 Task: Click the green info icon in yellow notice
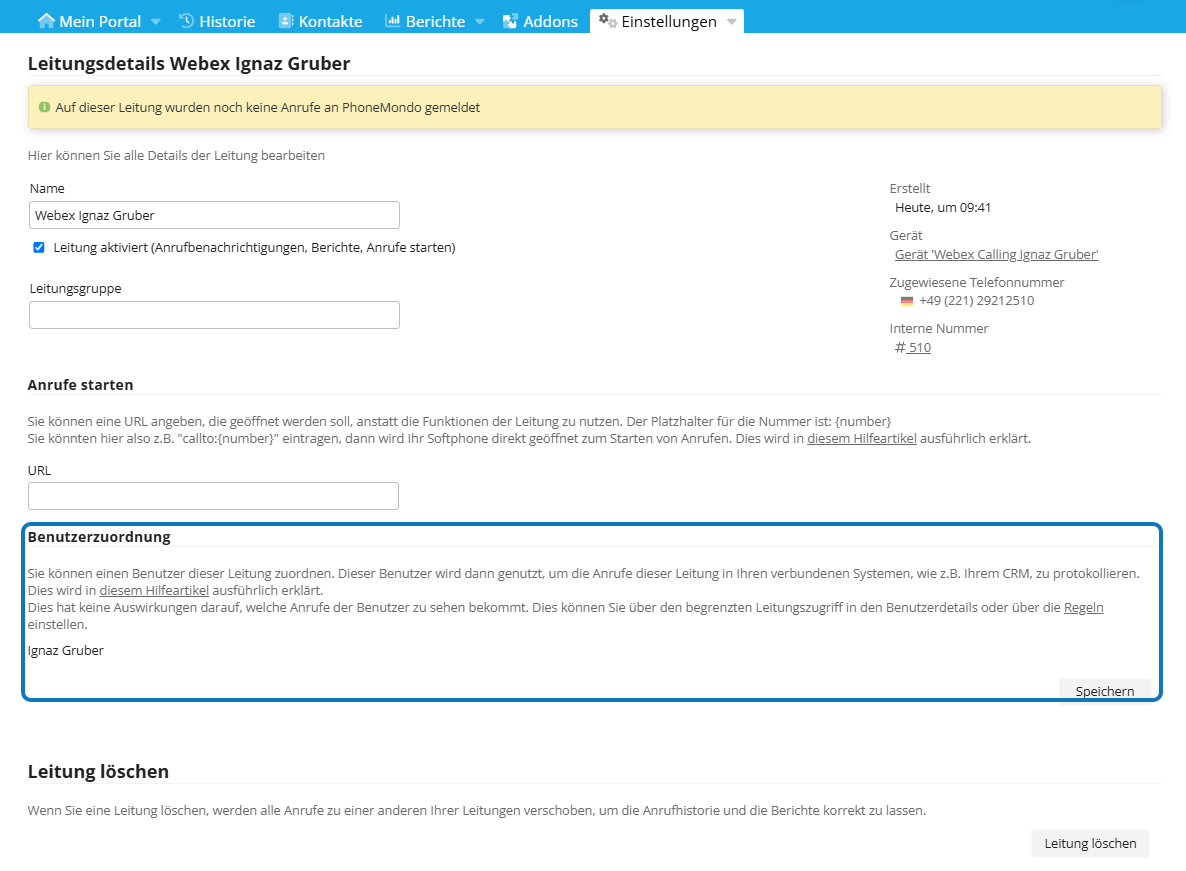[45, 107]
